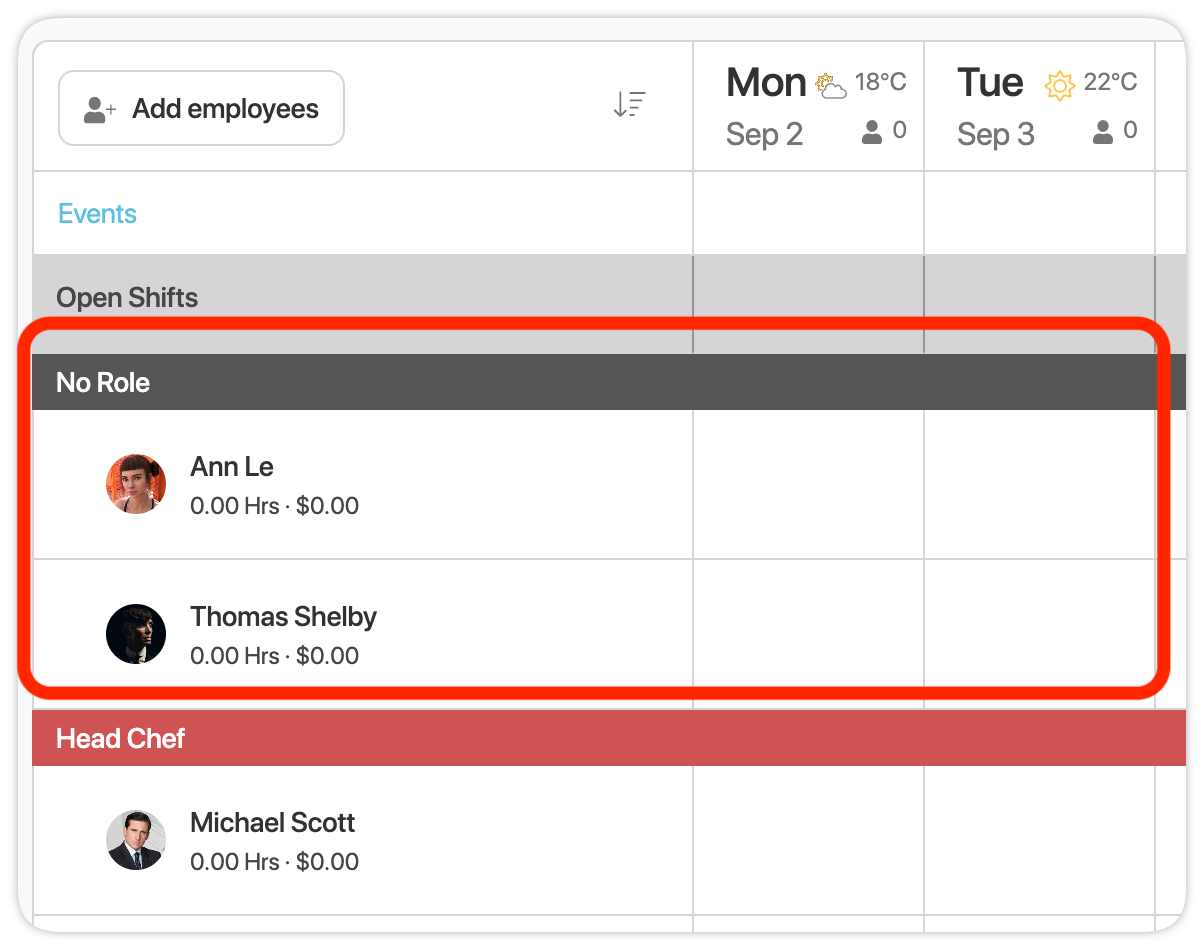
Task: Click Monday's staff count person icon
Action: (x=872, y=132)
